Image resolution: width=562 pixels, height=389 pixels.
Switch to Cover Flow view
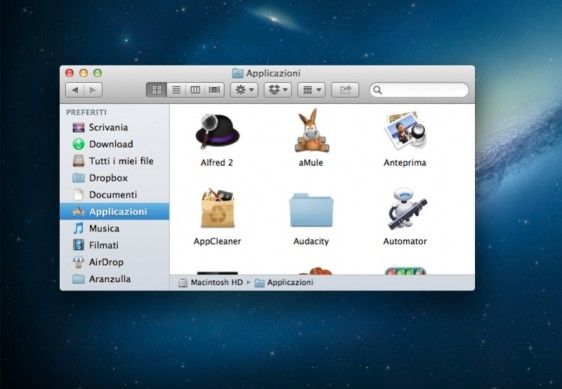click(x=214, y=90)
